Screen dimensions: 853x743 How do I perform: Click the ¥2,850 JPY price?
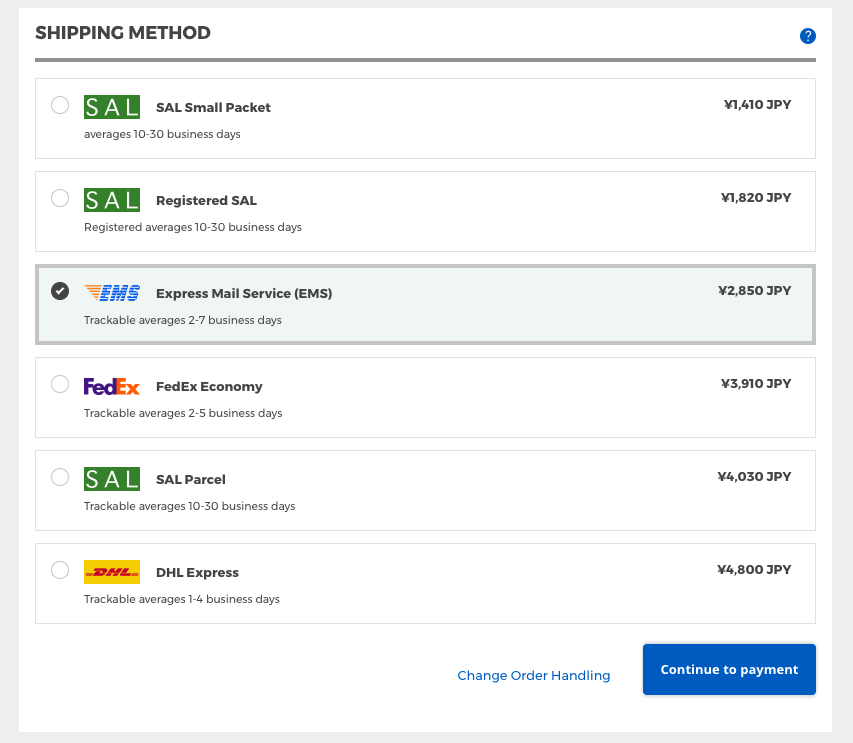(755, 290)
